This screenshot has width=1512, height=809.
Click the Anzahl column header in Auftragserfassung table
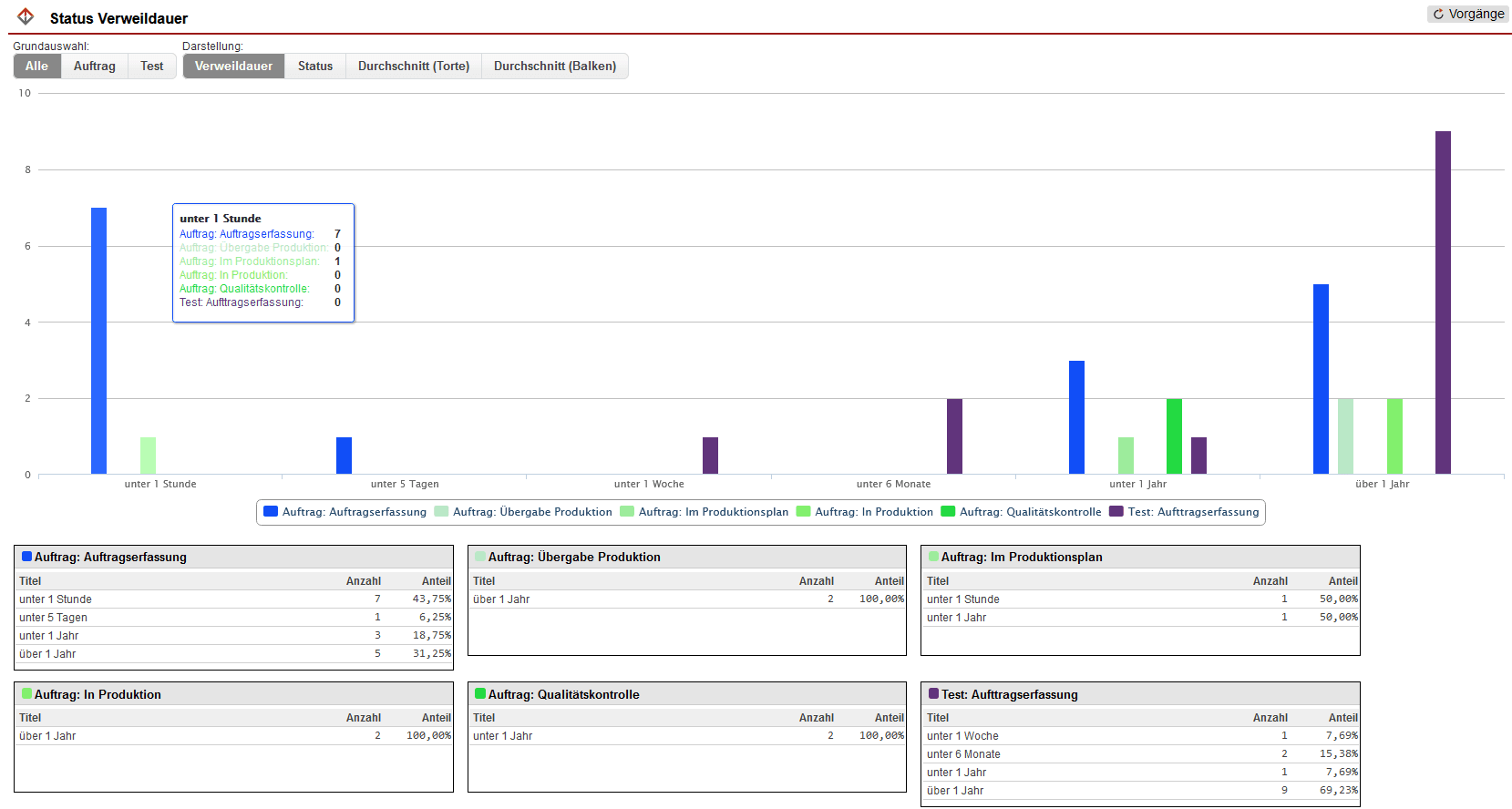(x=363, y=581)
